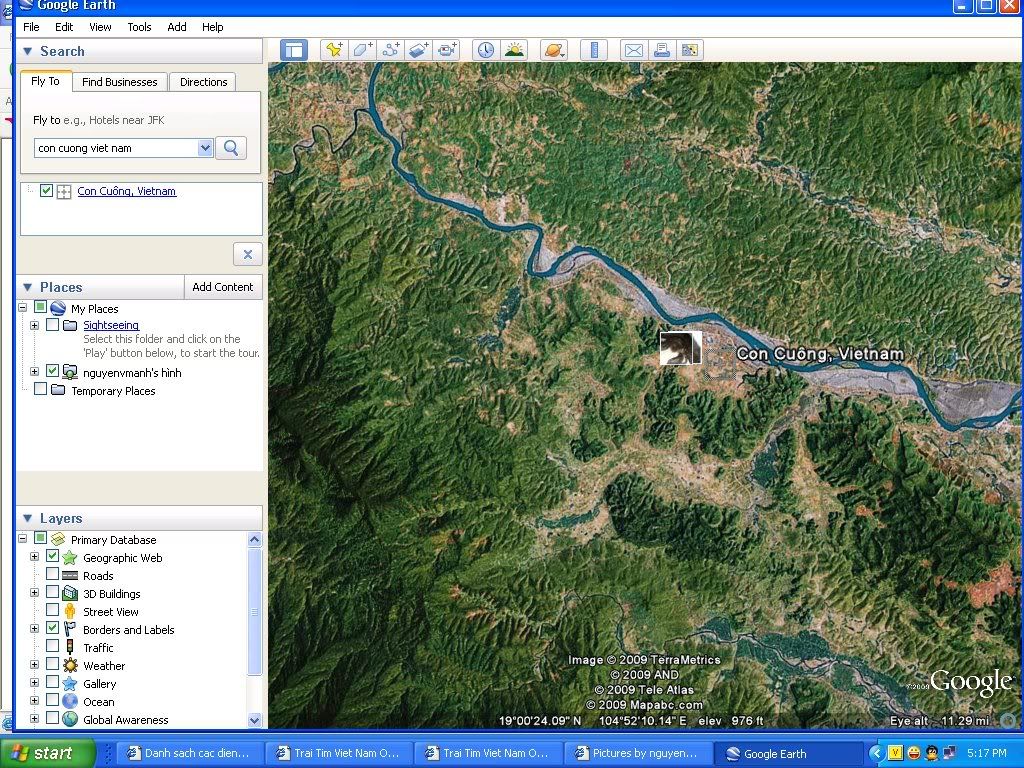Viewport: 1024px width, 768px height.
Task: Toggle the sidebar panel button
Action: (x=294, y=50)
